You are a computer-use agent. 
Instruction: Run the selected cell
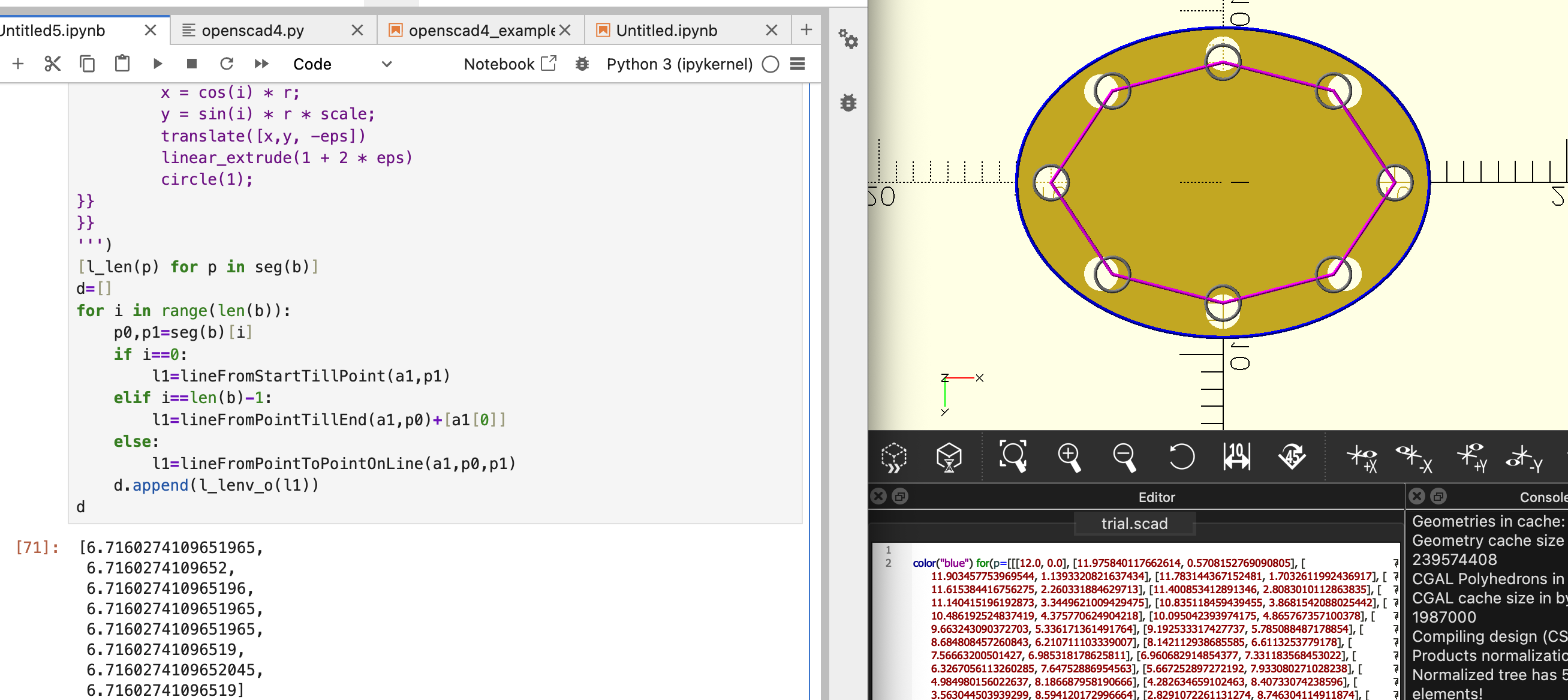[158, 64]
